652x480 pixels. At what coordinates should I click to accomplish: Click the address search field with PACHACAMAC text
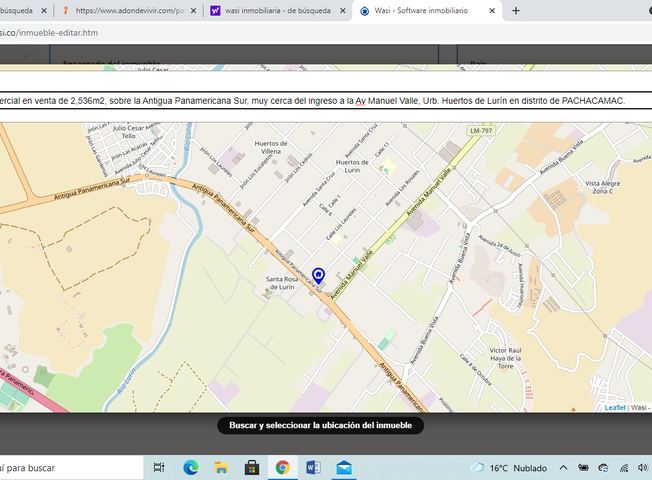[326, 101]
